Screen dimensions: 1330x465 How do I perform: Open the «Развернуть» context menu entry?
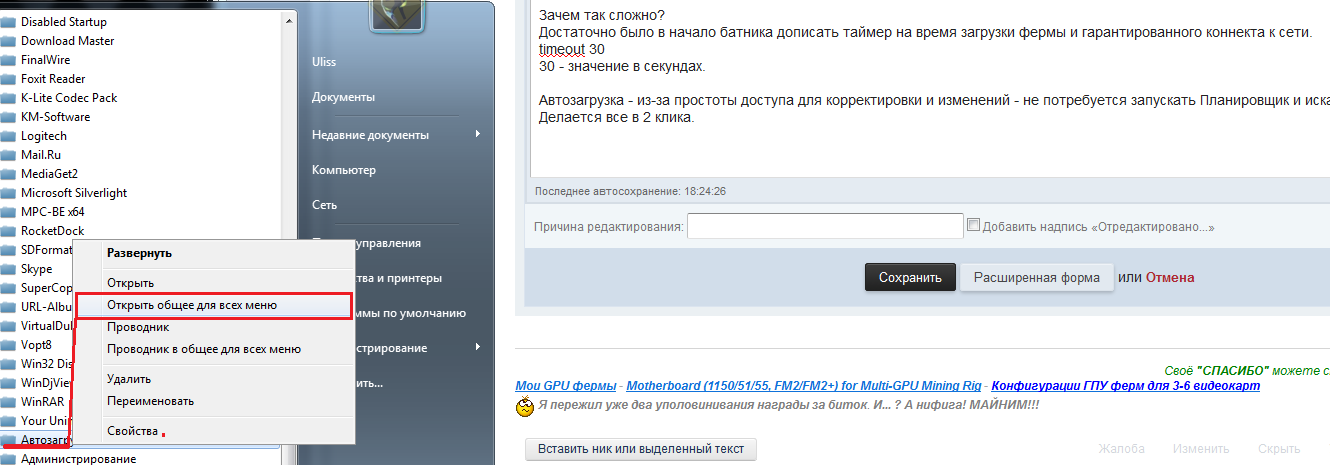139,254
